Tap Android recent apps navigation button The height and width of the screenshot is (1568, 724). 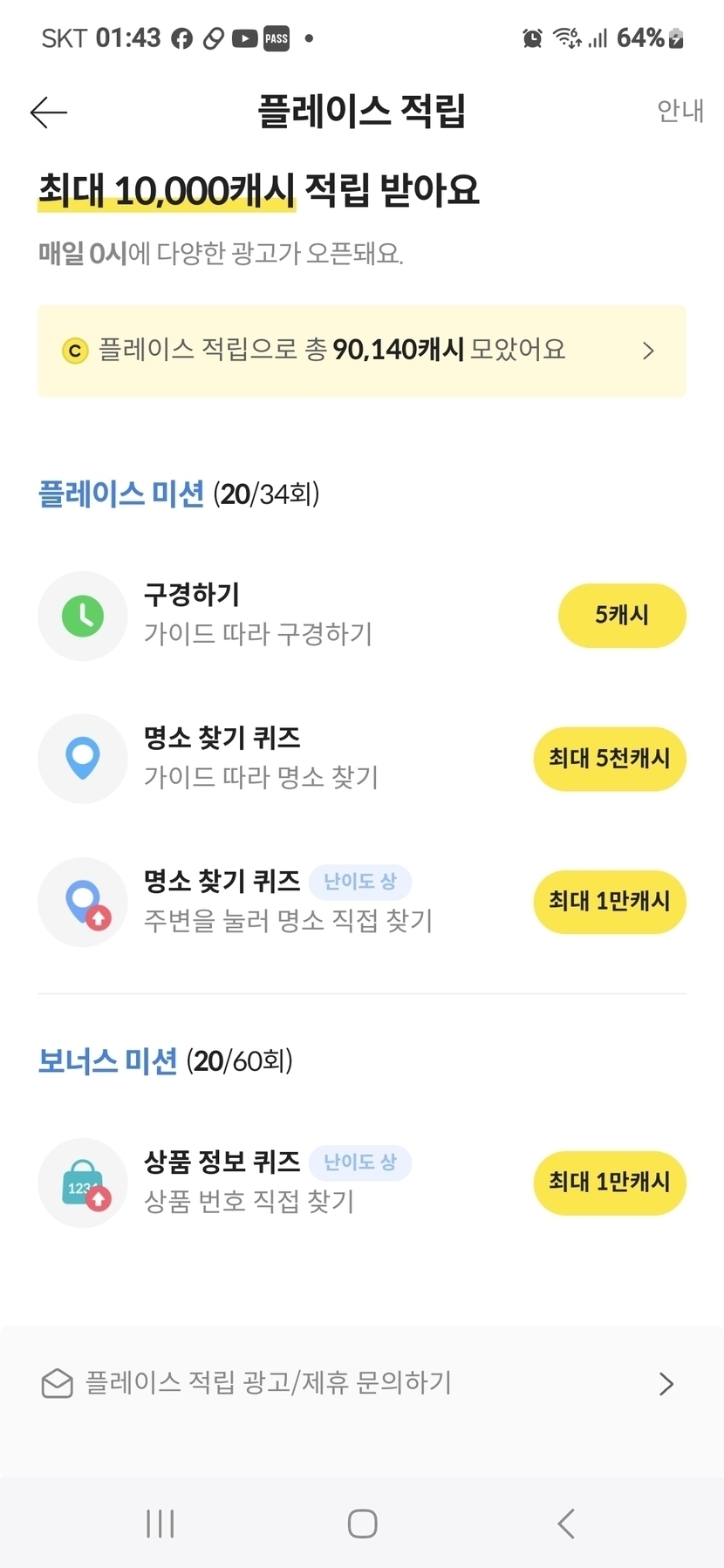click(161, 1524)
